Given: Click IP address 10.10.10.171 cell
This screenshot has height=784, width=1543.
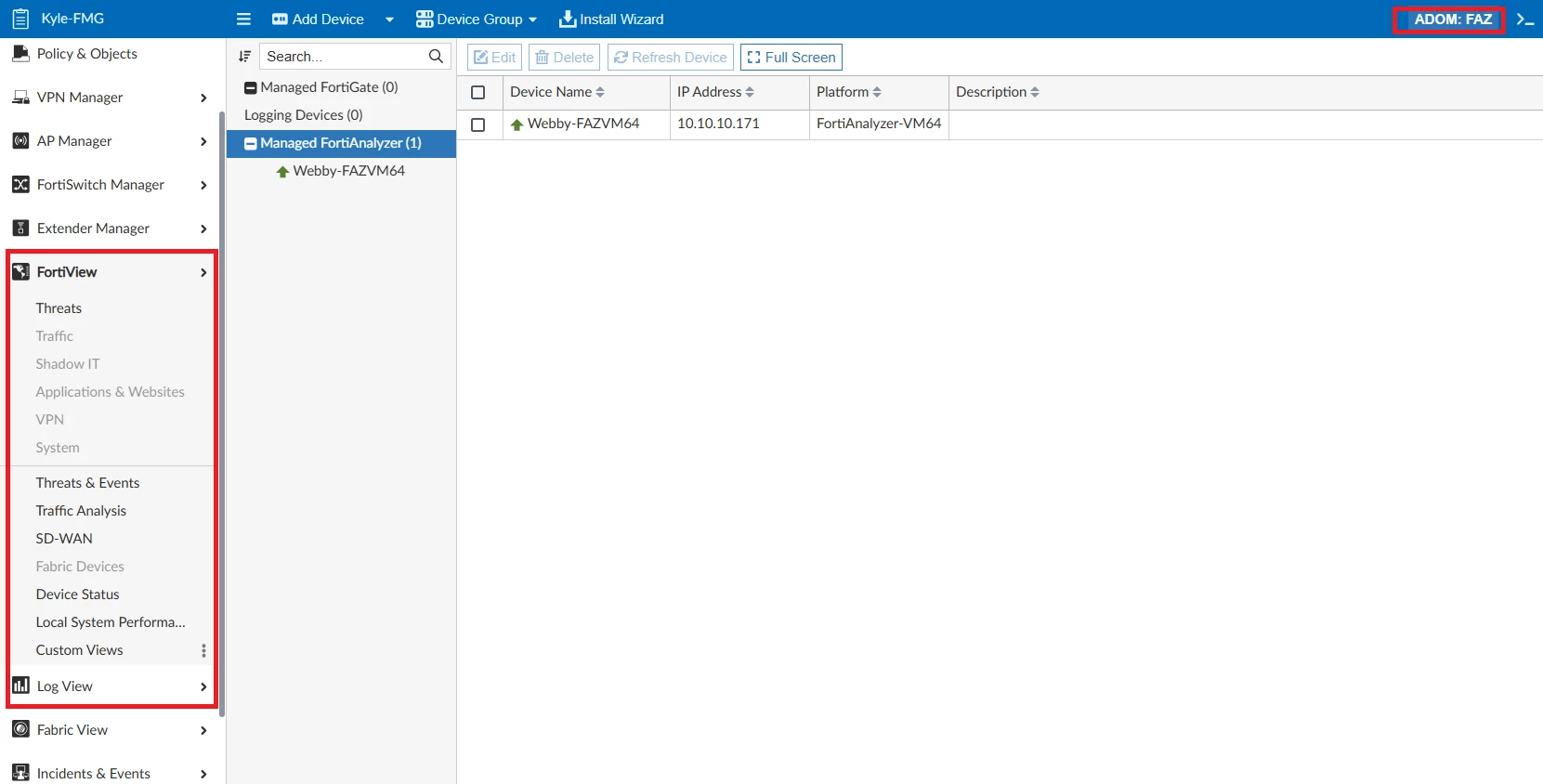Looking at the screenshot, I should coord(718,124).
